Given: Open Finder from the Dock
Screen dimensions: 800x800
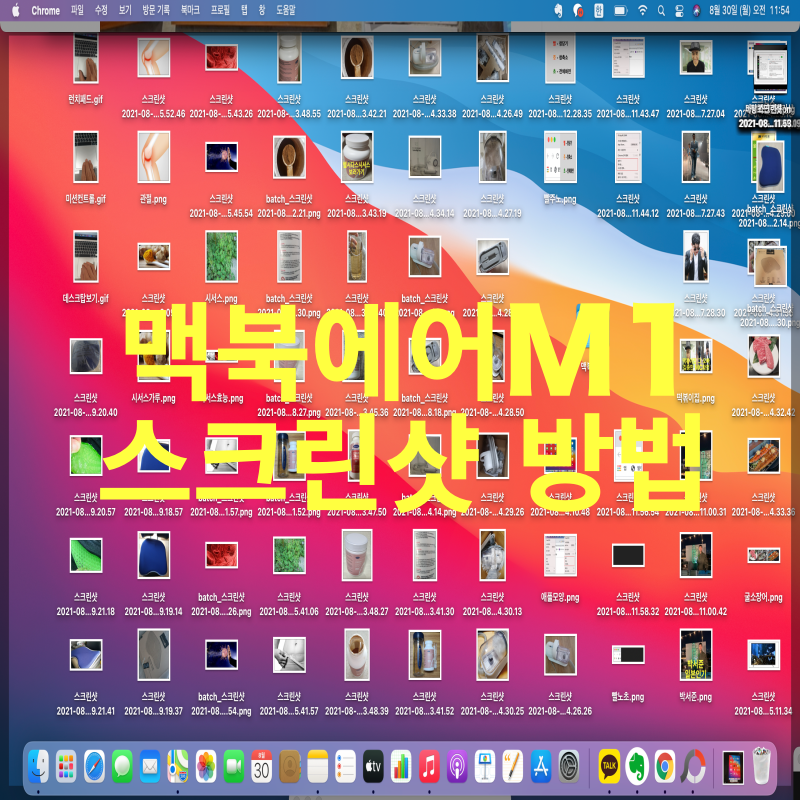Looking at the screenshot, I should (38, 765).
